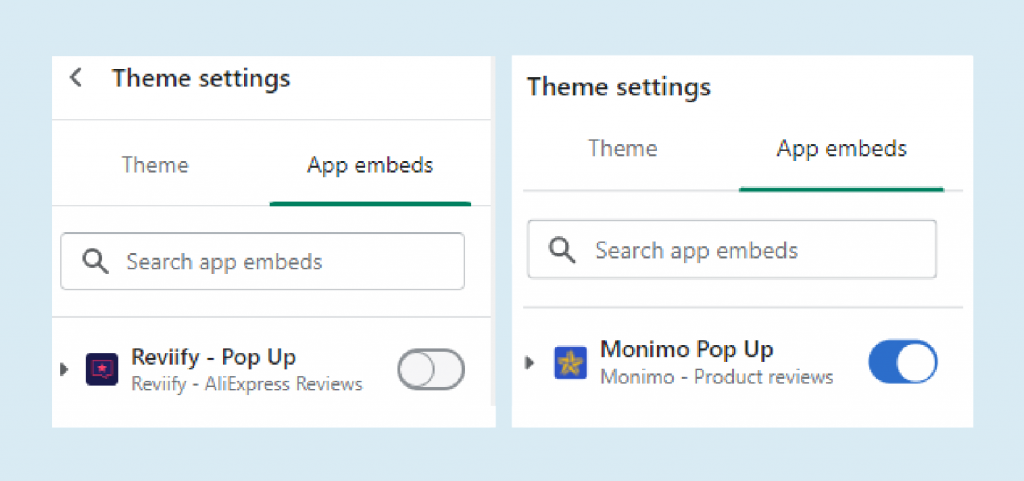This screenshot has height=481, width=1024.
Task: Click the Monimo star app icon
Action: click(x=570, y=362)
